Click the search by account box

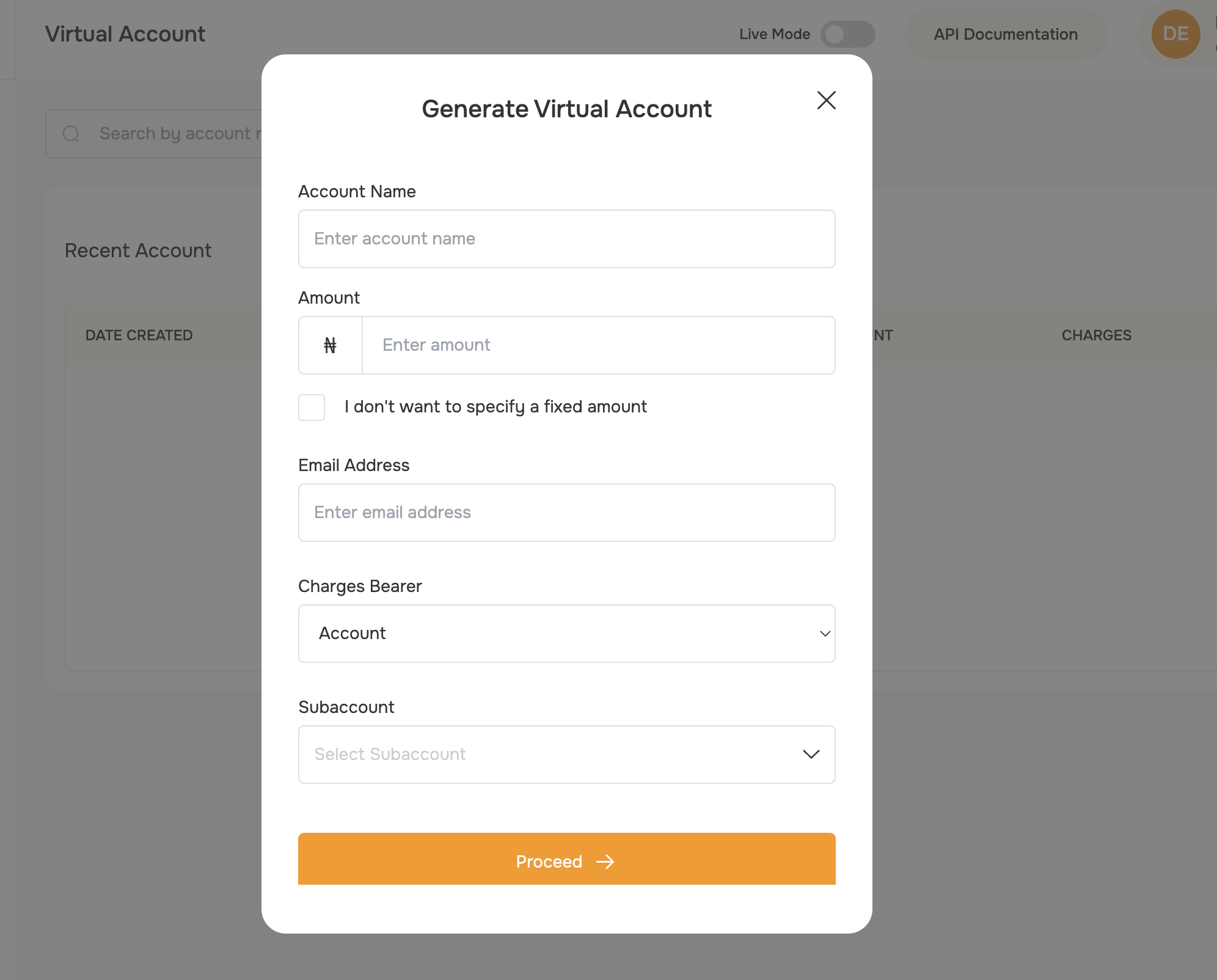tap(154, 133)
